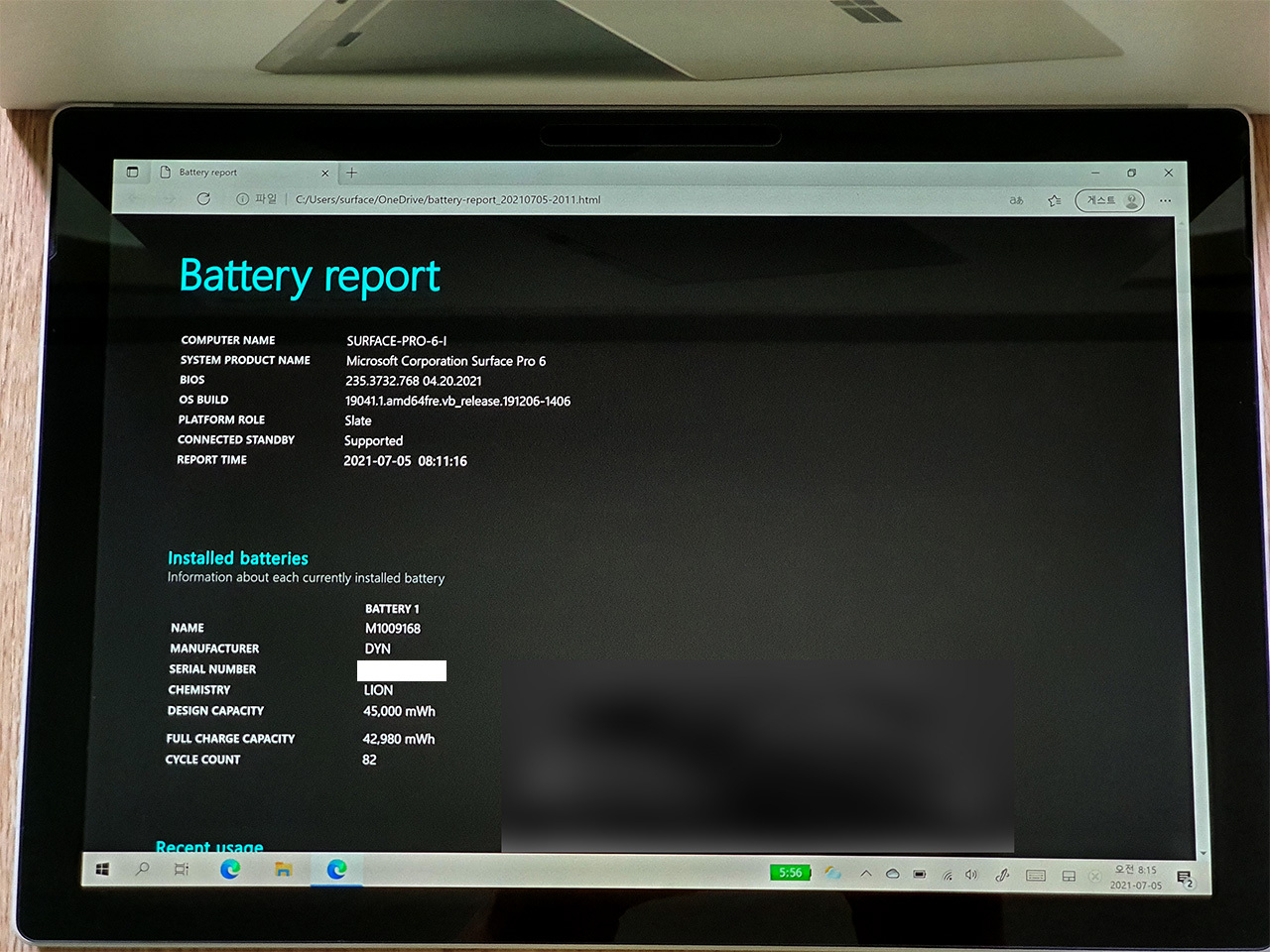Launch File Explorer from the taskbar
Viewport: 1270px width, 952px height.
click(x=284, y=870)
